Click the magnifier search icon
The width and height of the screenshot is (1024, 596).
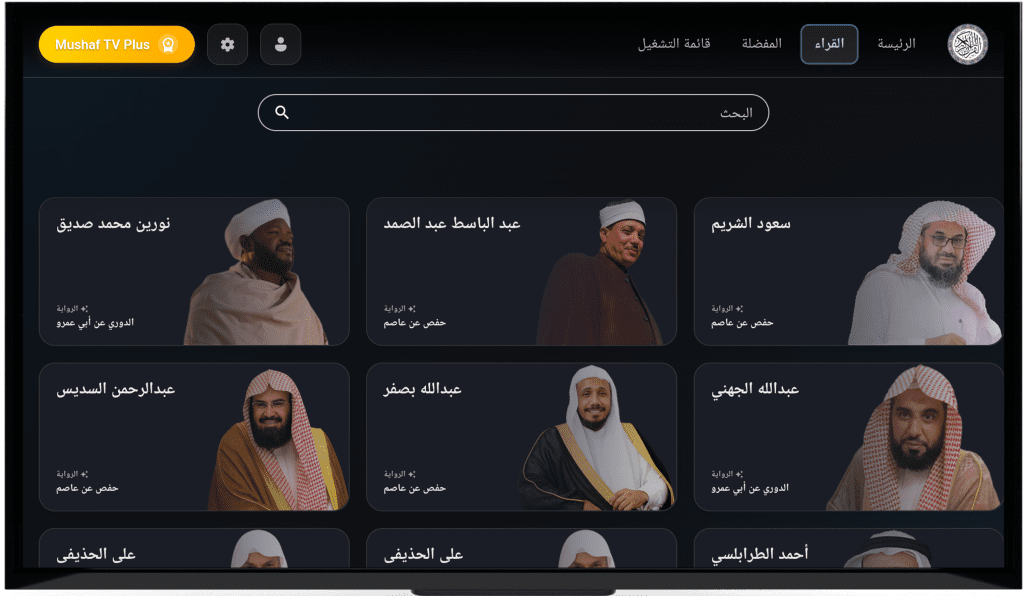(282, 113)
